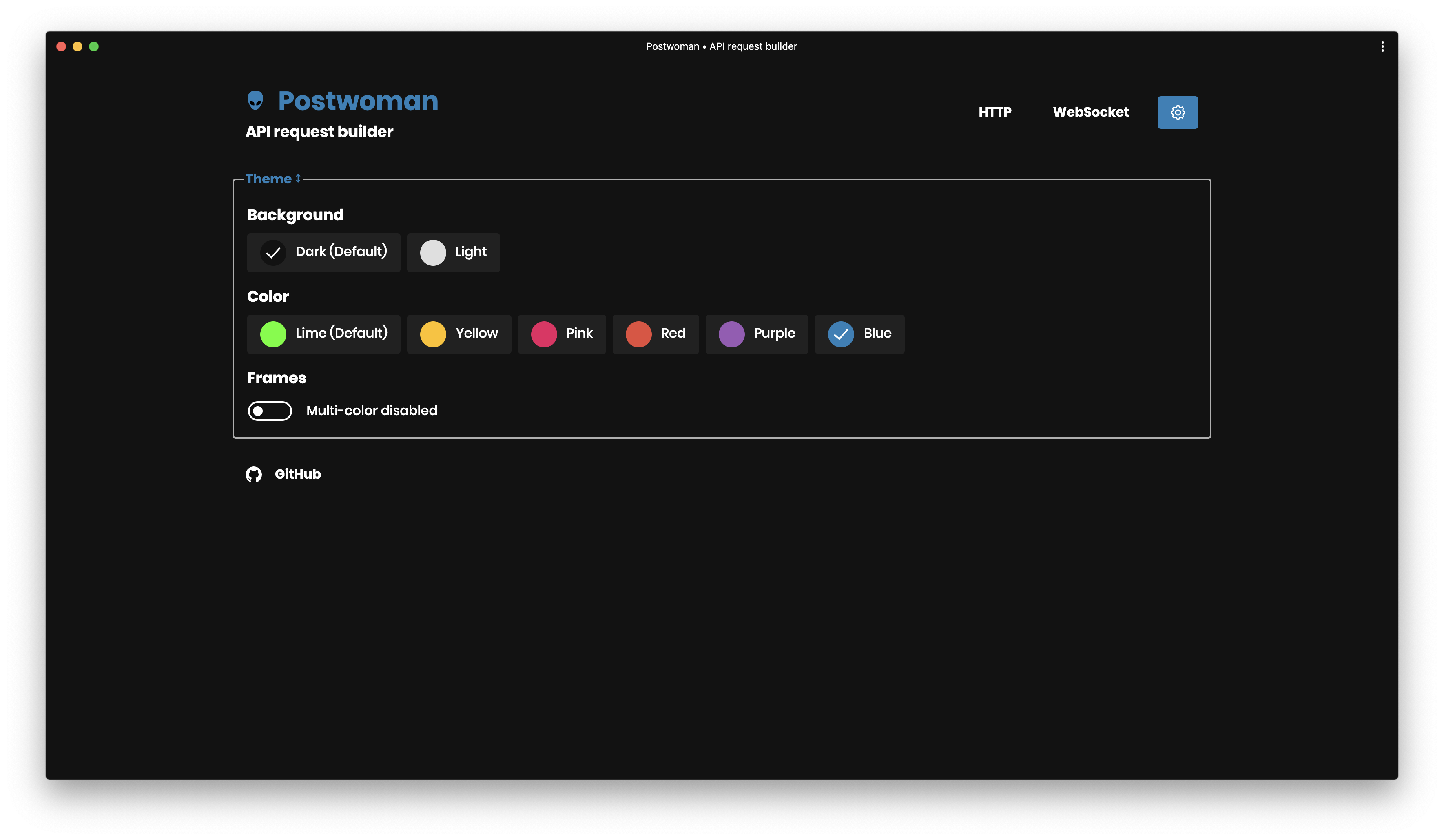Collapse the Theme section arrow

(298, 179)
